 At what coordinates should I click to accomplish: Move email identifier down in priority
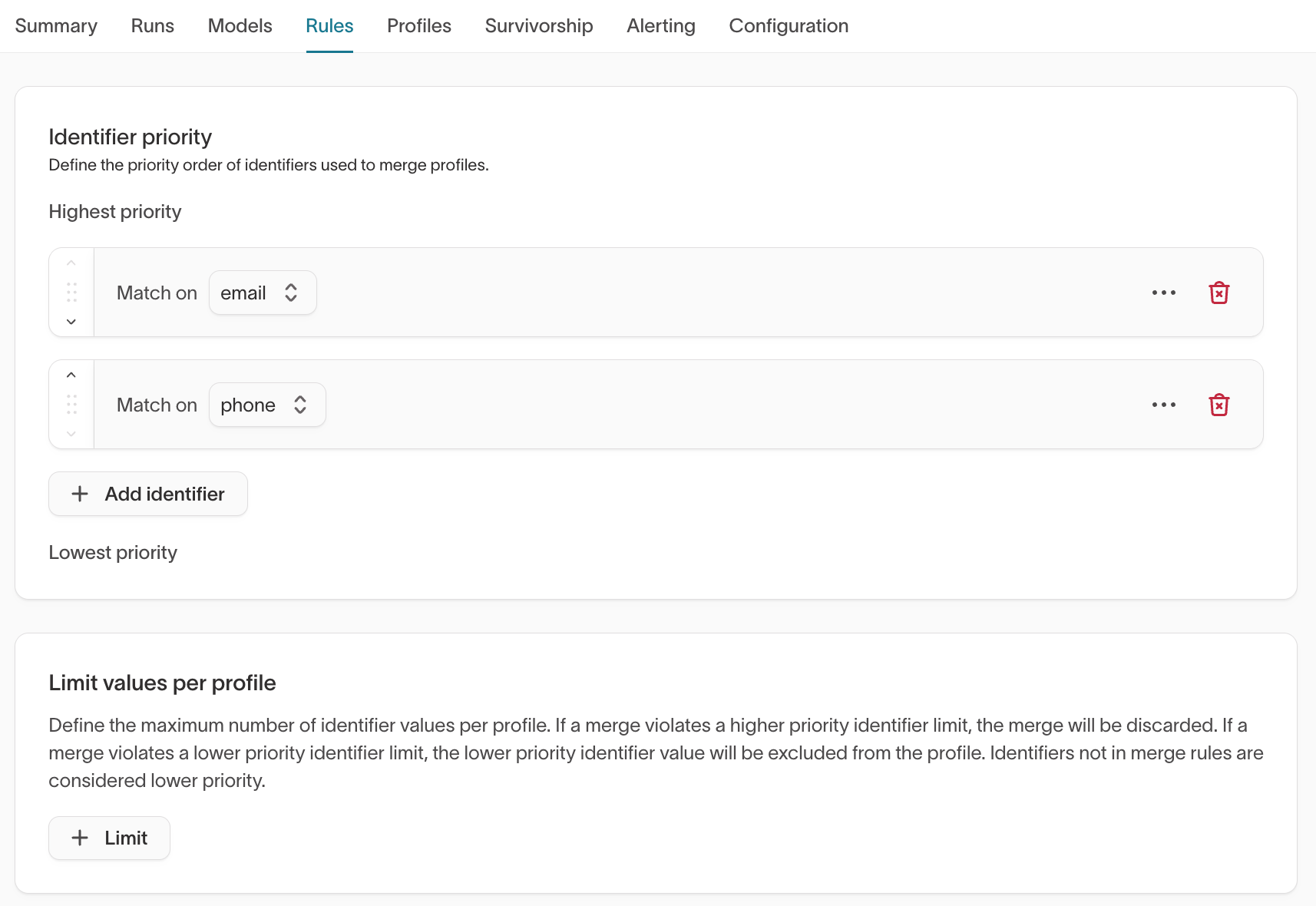(x=71, y=322)
